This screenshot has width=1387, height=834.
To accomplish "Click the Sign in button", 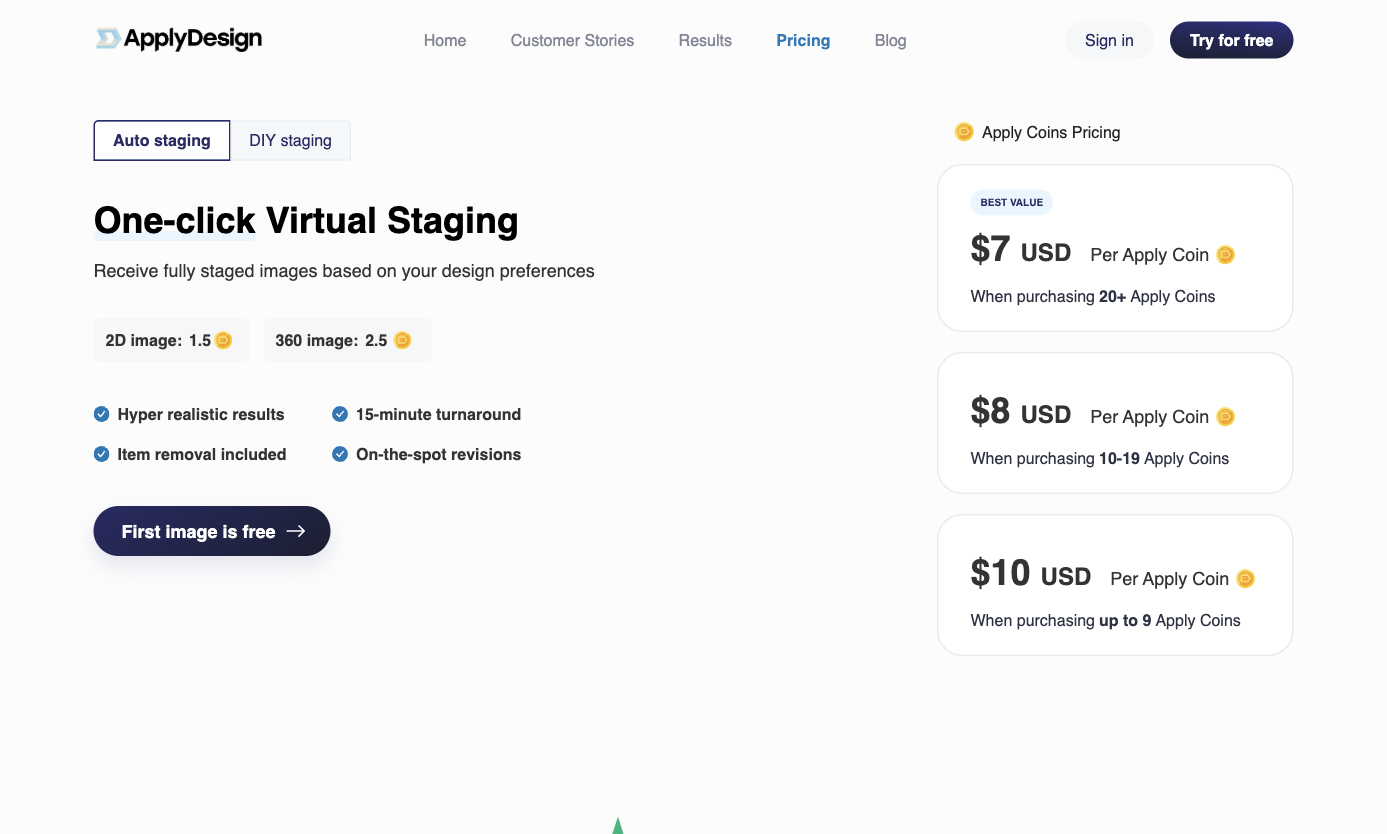I will (1109, 40).
